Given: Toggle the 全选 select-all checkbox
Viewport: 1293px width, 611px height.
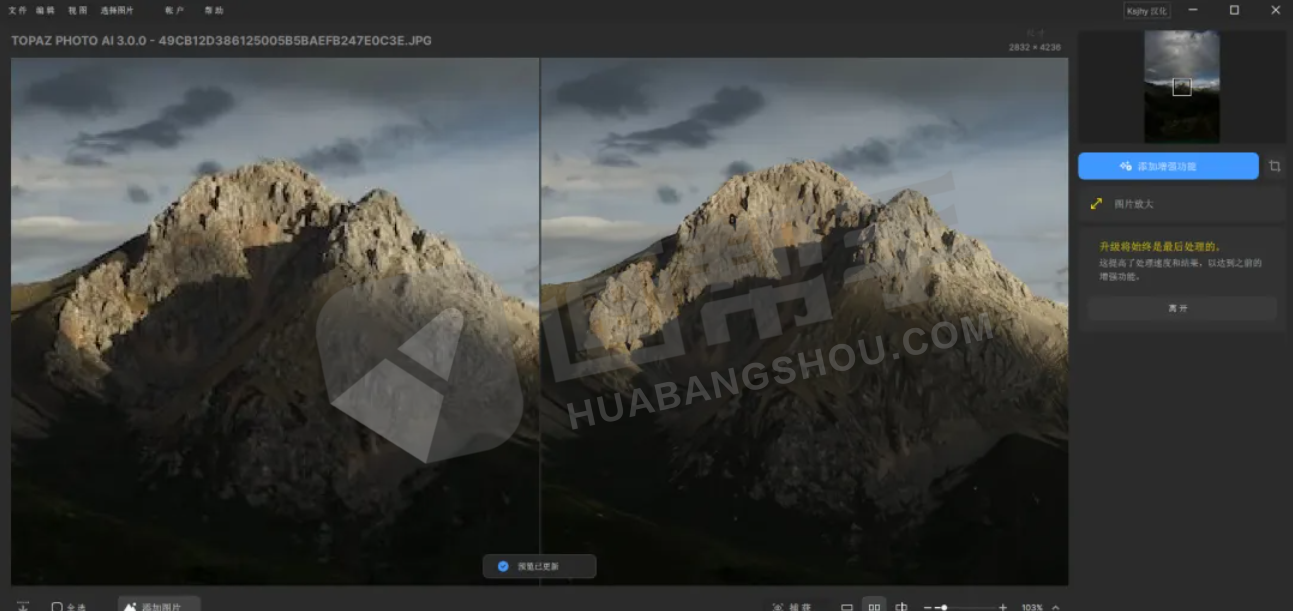Looking at the screenshot, I should click(57, 607).
